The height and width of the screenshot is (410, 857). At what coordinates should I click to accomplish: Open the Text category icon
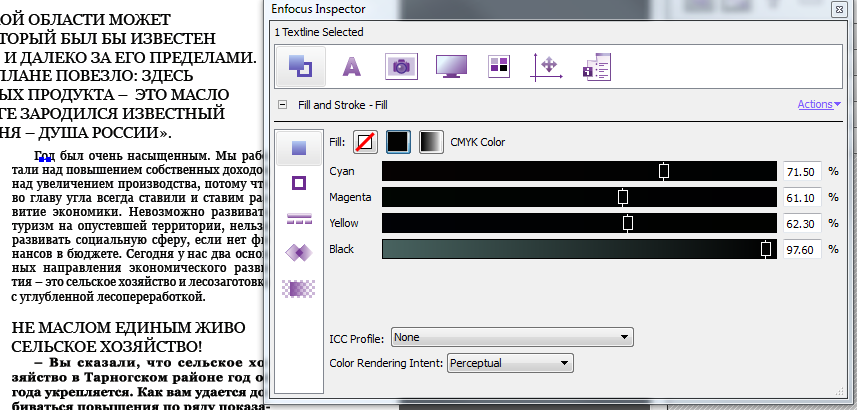(351, 67)
